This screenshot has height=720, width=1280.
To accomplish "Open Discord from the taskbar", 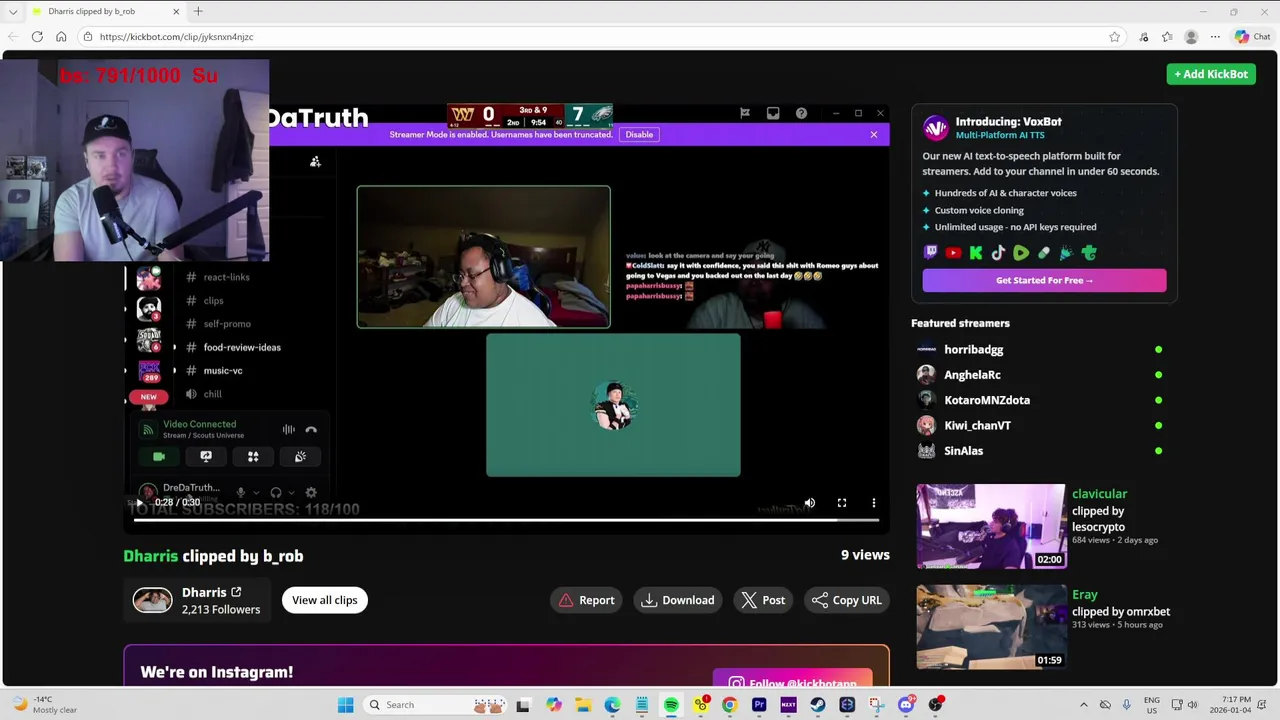I will pyautogui.click(x=906, y=705).
